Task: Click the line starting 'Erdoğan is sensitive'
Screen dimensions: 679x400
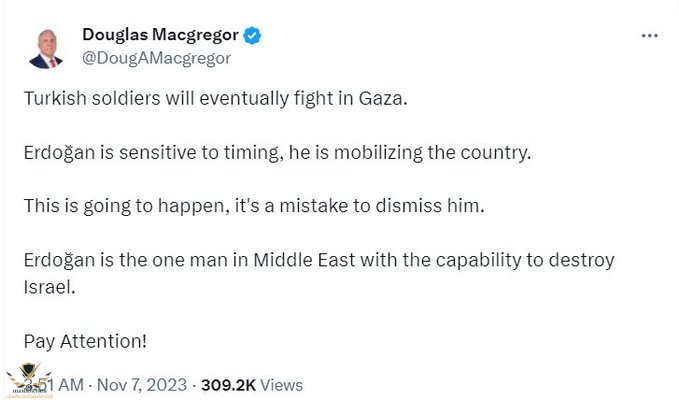Action: click(277, 153)
